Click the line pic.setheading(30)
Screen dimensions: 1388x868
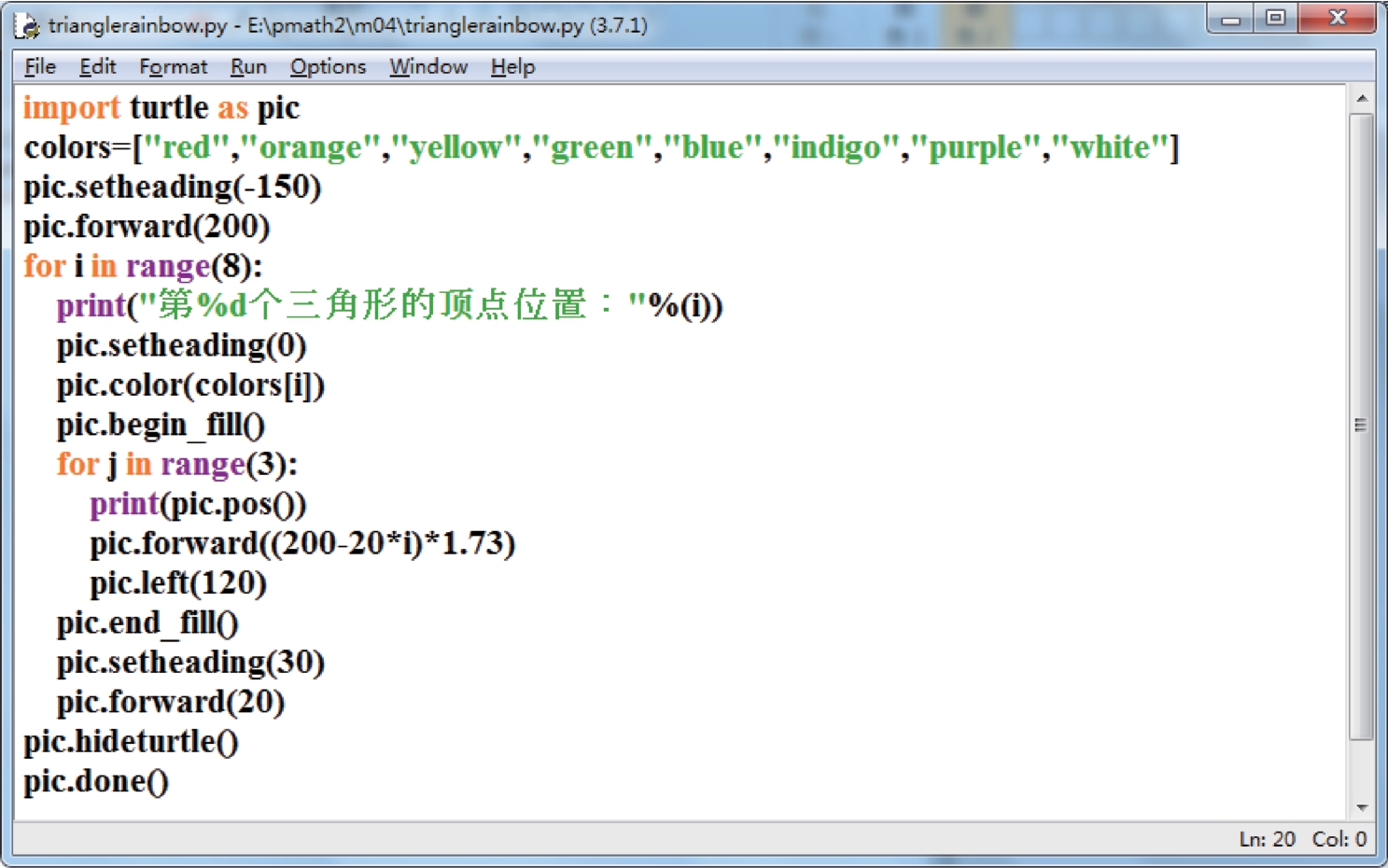pyautogui.click(x=190, y=663)
